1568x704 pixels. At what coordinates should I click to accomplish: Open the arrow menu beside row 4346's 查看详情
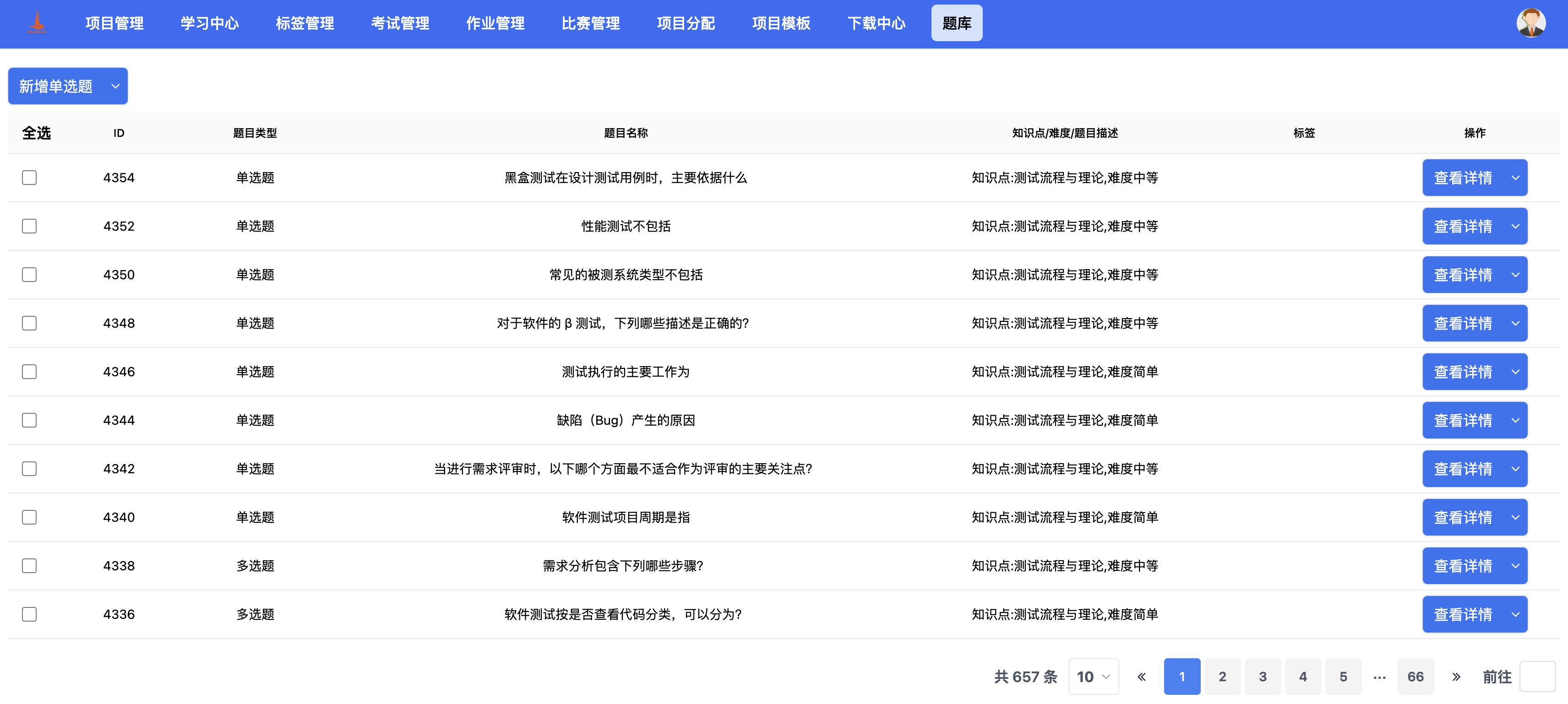coord(1515,372)
